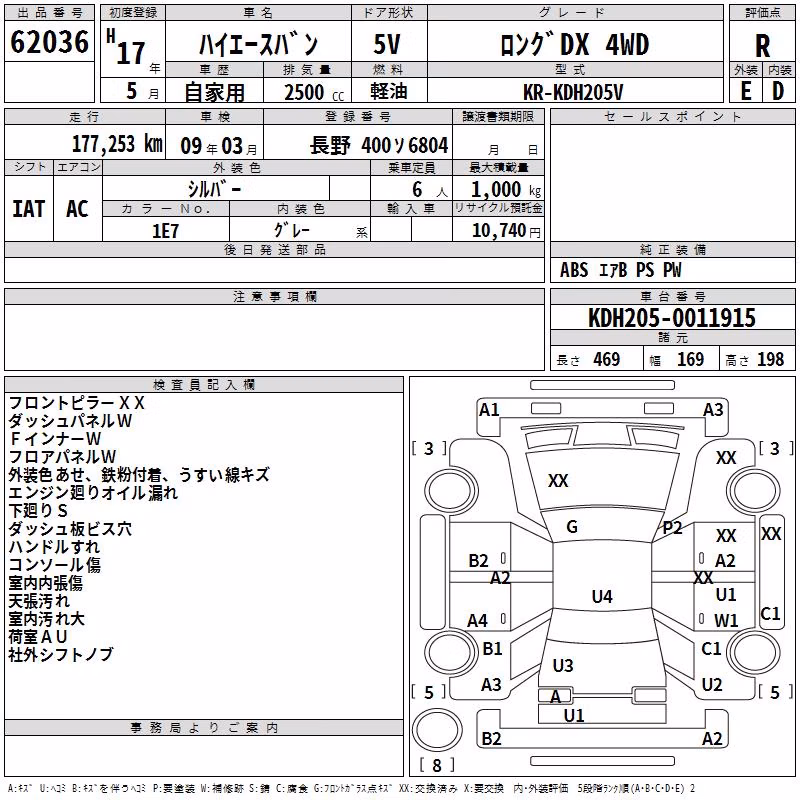This screenshot has width=800, height=800.
Task: Click the G mark on the windshield
Action: (572, 527)
